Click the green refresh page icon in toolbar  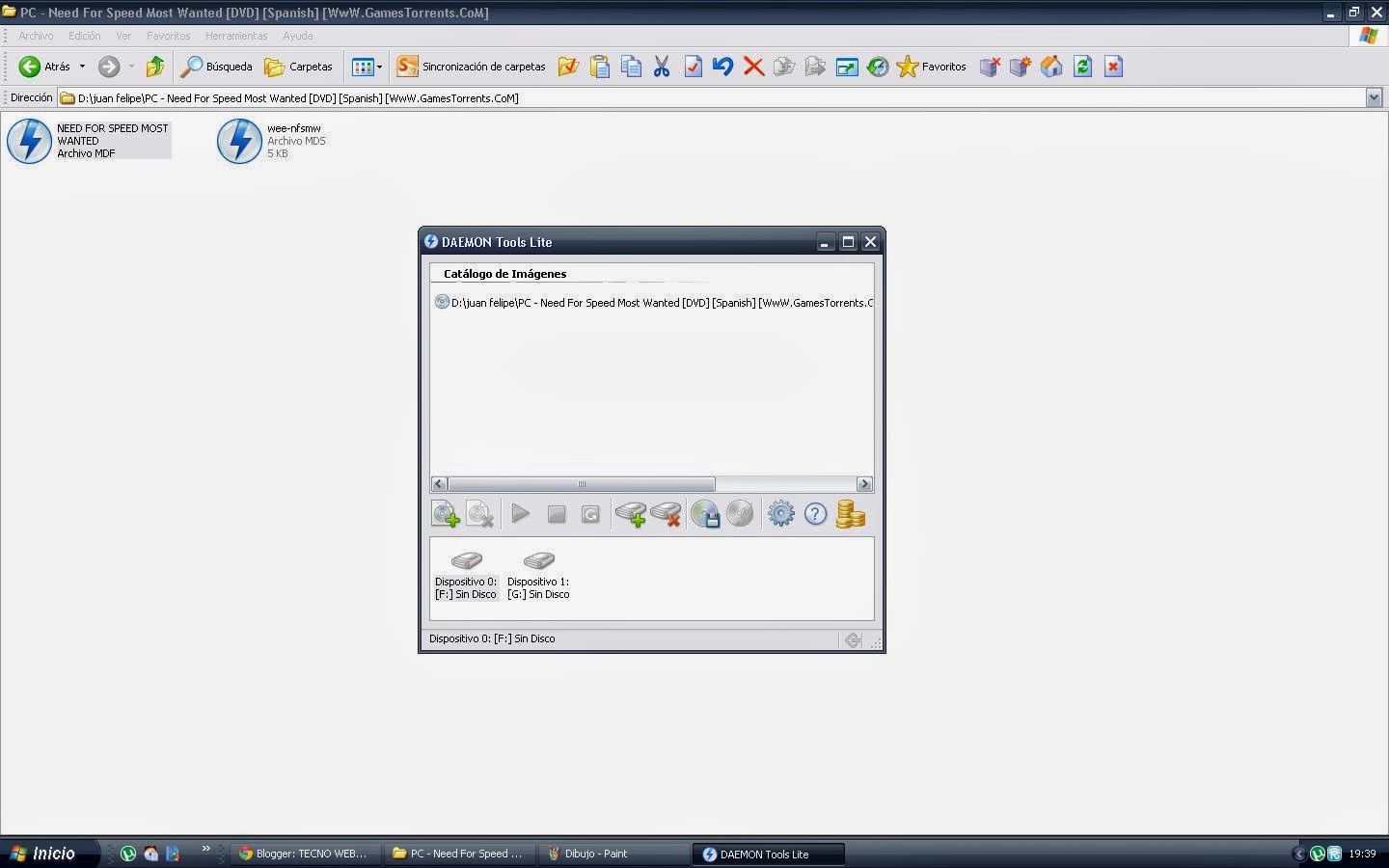pos(1082,67)
